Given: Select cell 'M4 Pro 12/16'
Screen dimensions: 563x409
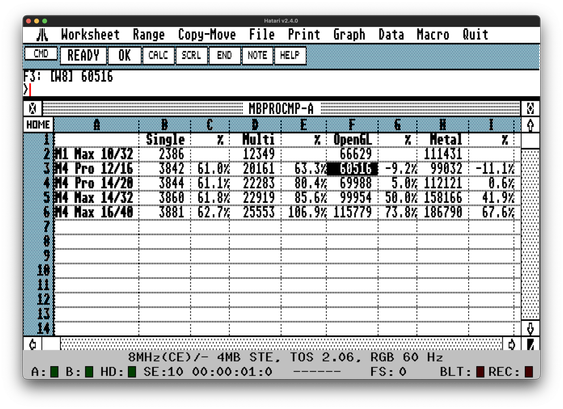Looking at the screenshot, I should pyautogui.click(x=97, y=169).
